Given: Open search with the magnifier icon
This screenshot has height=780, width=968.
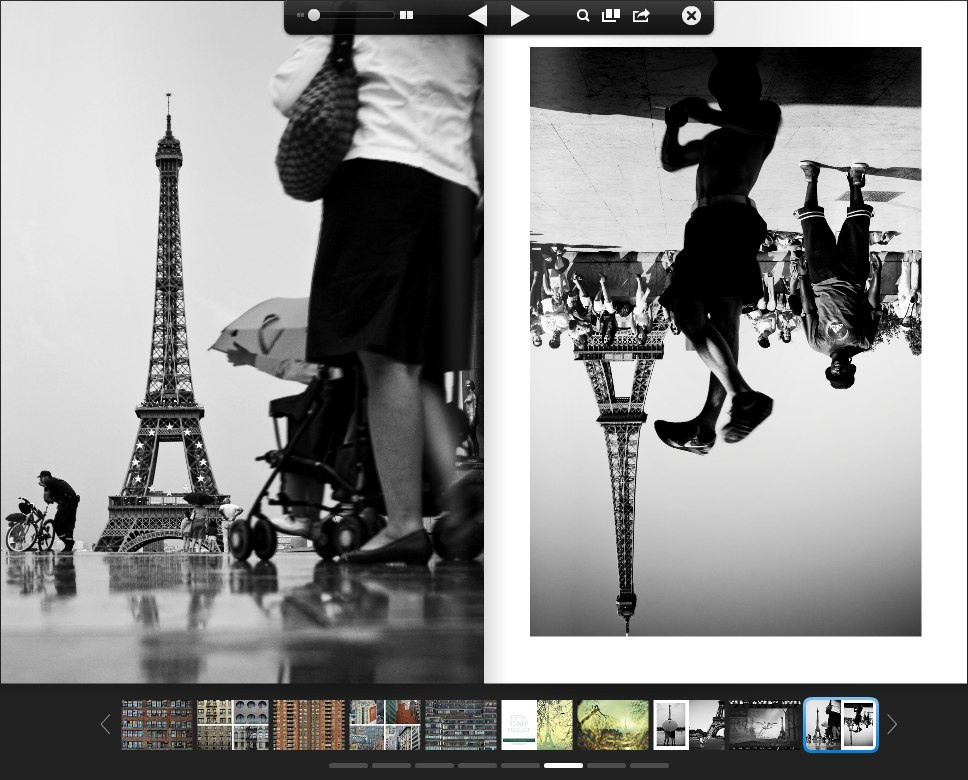Looking at the screenshot, I should 583,16.
